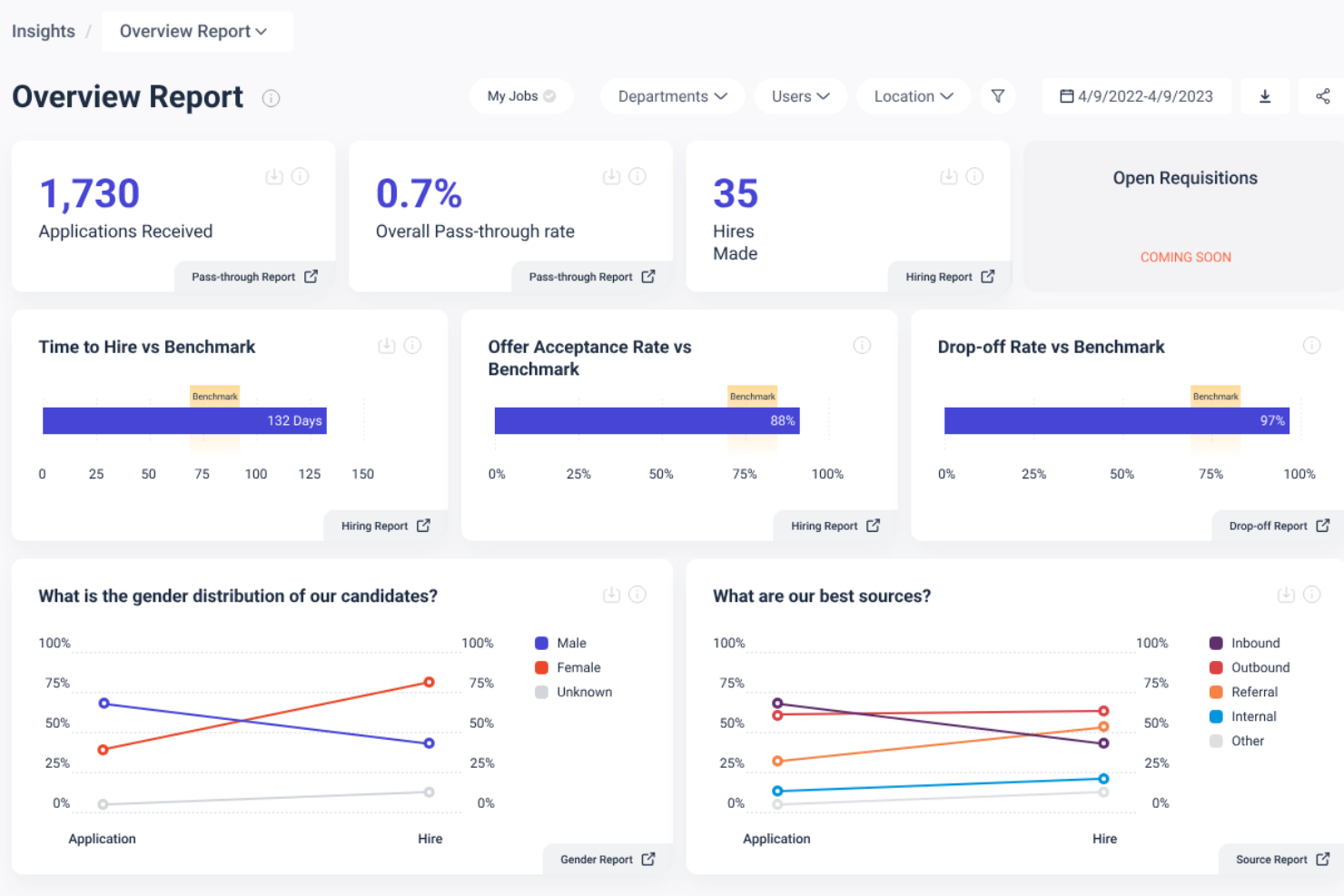The image size is (1344, 896).
Task: Download the gender distribution chart data
Action: click(611, 594)
